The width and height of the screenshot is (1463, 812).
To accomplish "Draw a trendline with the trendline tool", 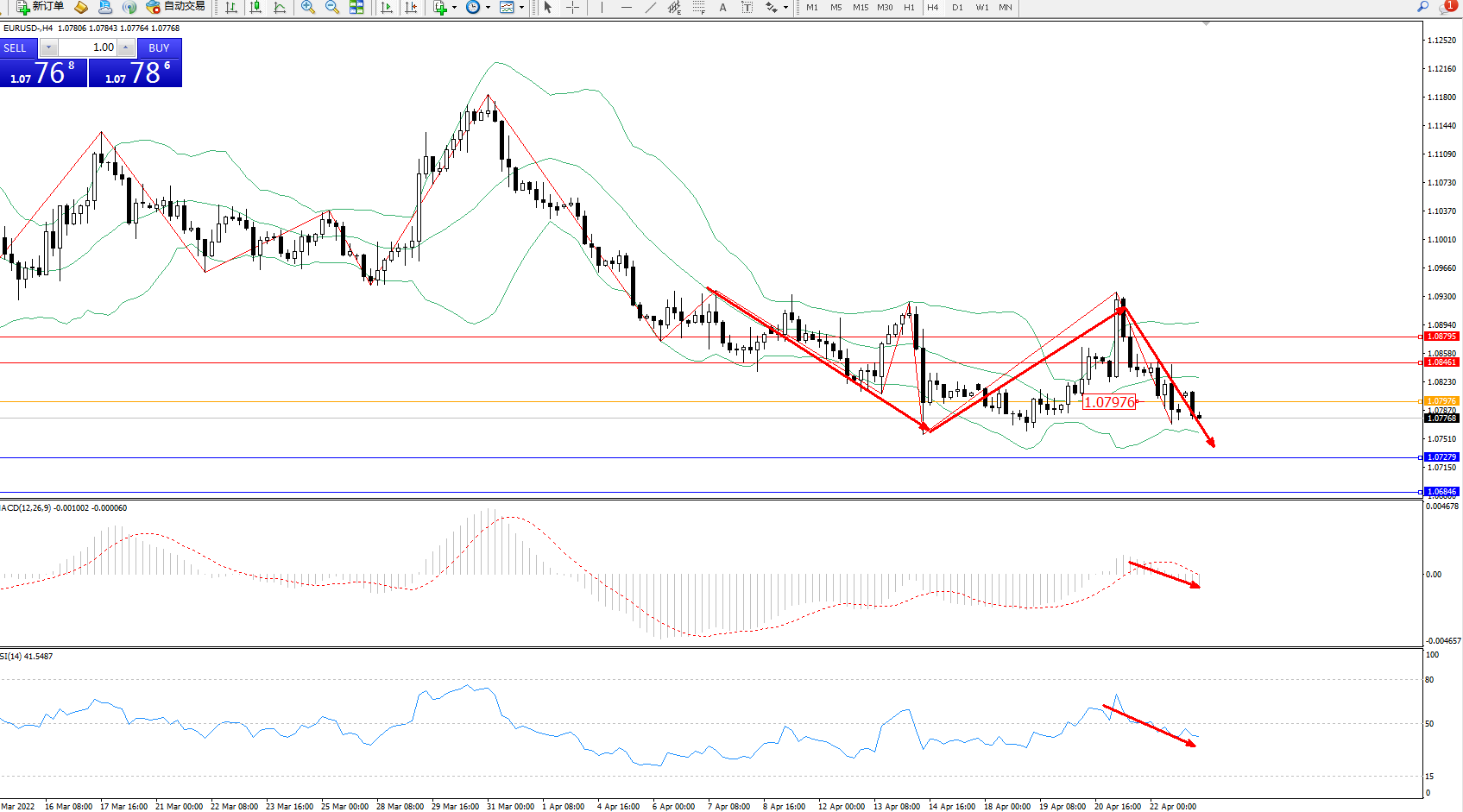I will [x=650, y=7].
